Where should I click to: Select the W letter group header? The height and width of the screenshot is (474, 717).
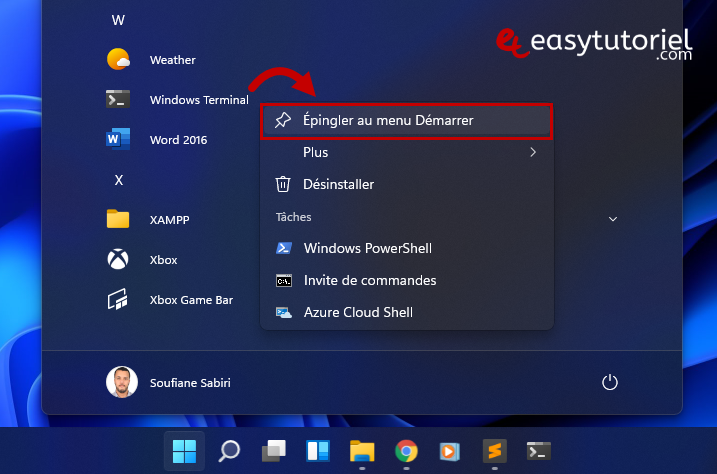[118, 20]
